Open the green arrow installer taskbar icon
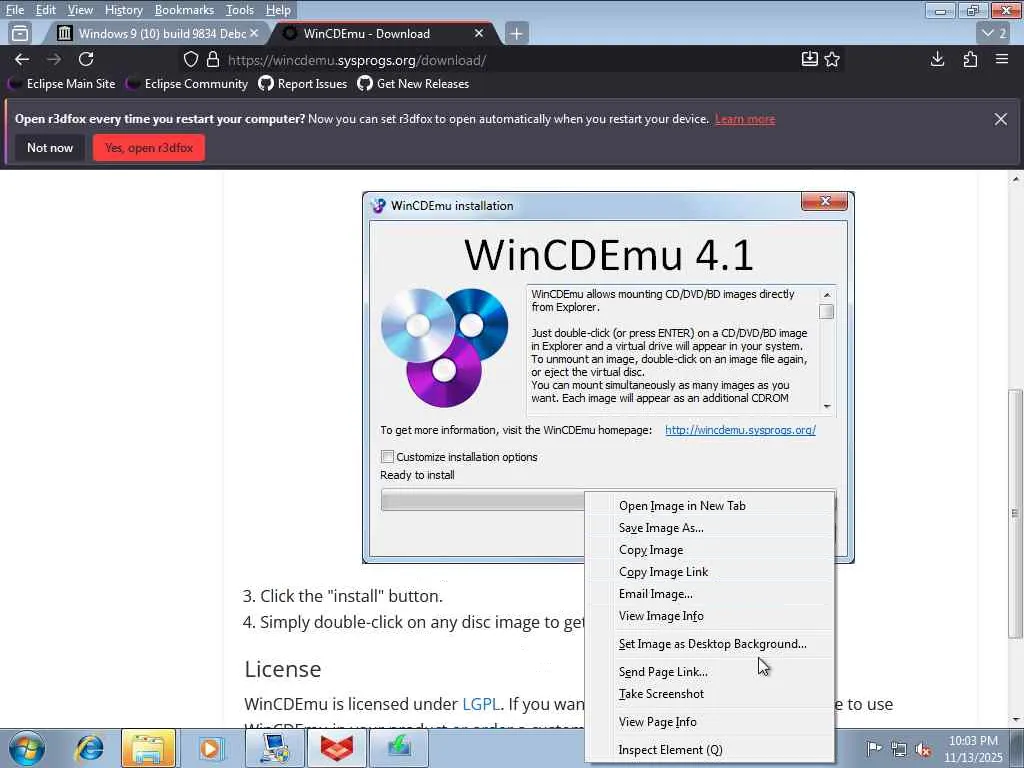Viewport: 1024px width, 768px height. (x=399, y=748)
